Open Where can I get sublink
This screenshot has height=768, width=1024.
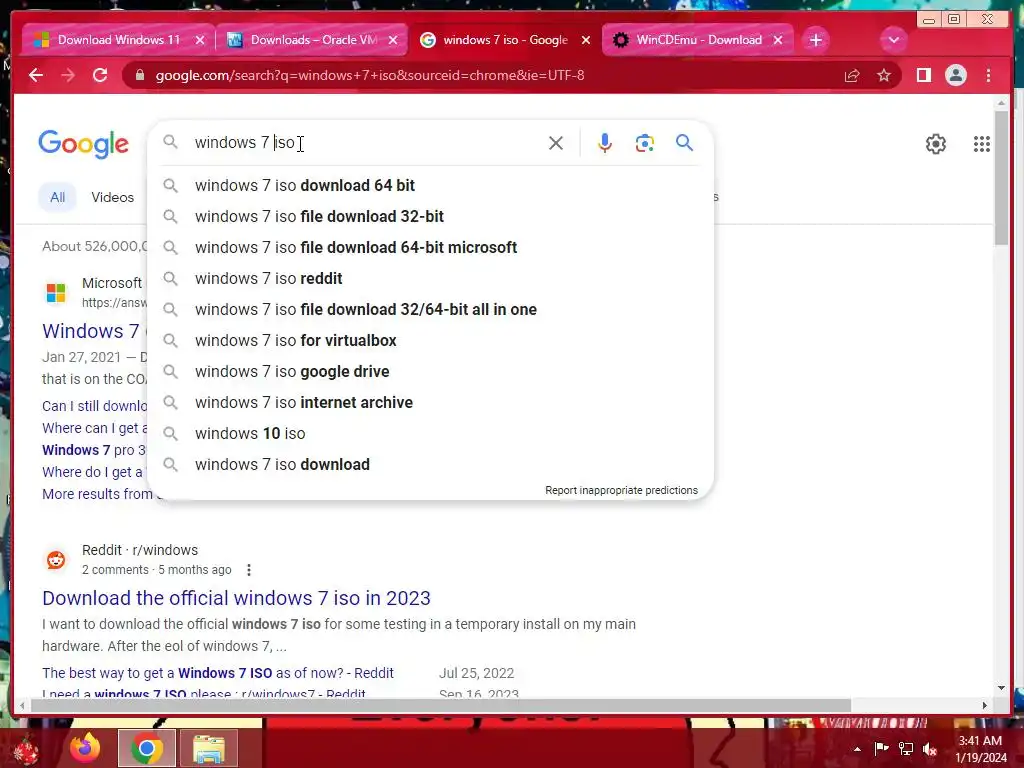pos(95,428)
